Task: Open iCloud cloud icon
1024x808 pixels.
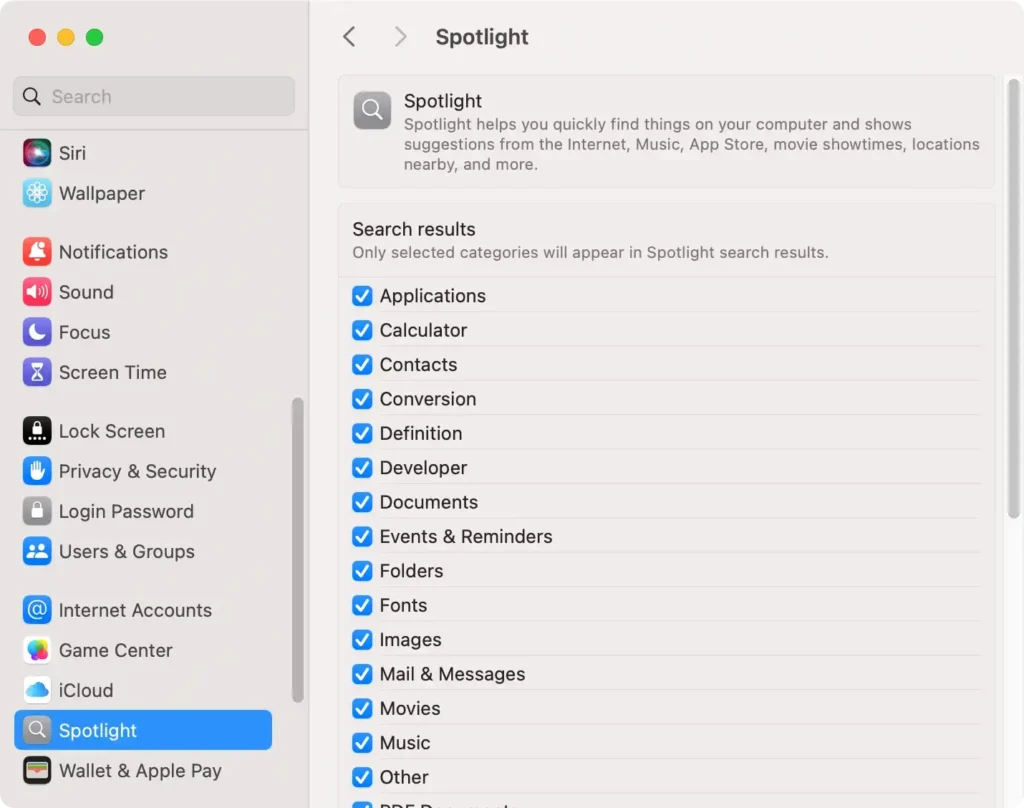Action: tap(37, 690)
